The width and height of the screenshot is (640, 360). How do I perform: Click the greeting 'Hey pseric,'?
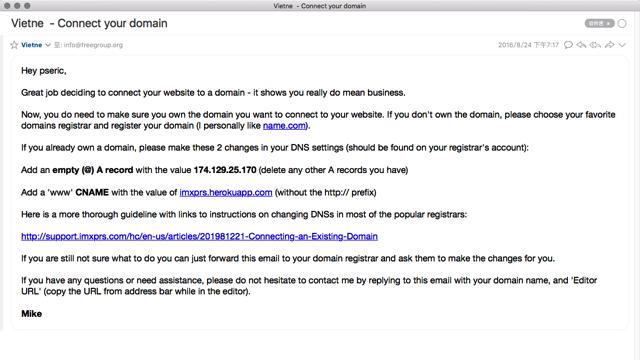click(44, 71)
